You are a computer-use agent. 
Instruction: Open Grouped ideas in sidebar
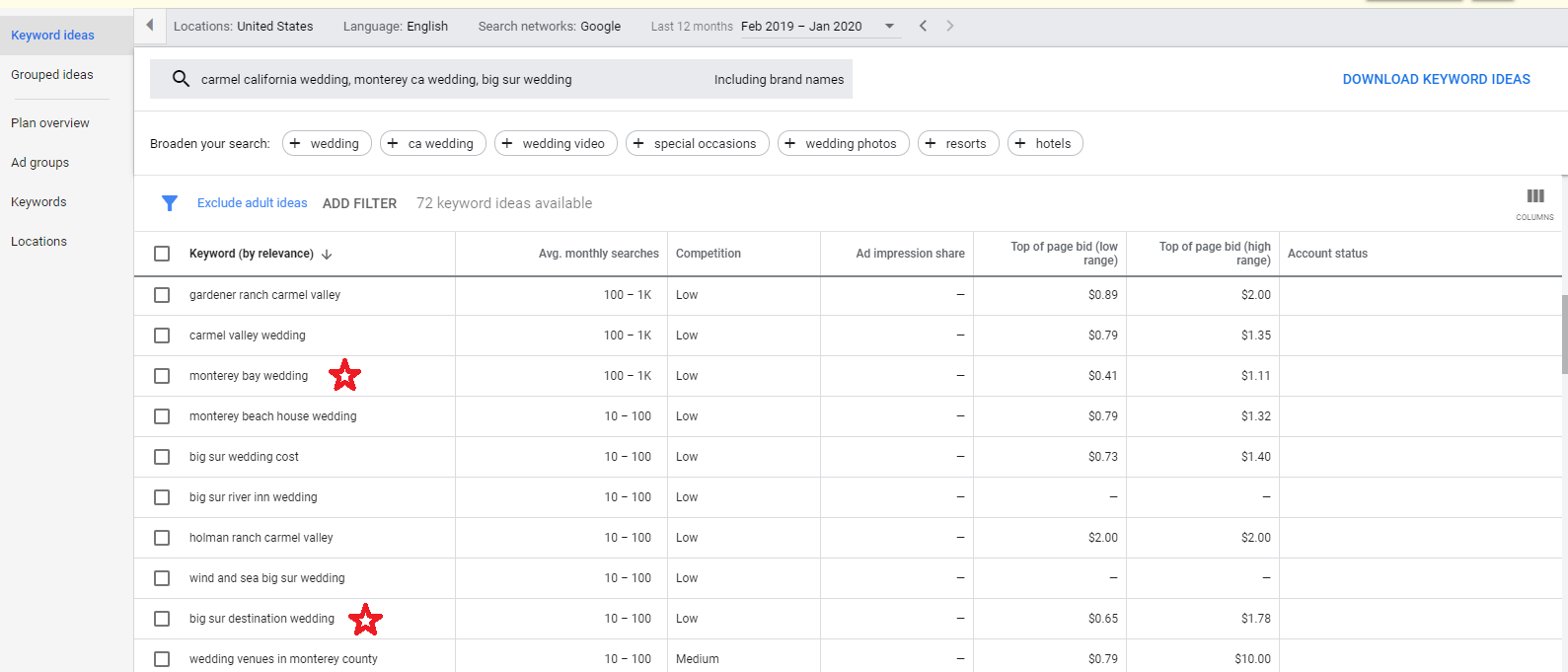[52, 74]
